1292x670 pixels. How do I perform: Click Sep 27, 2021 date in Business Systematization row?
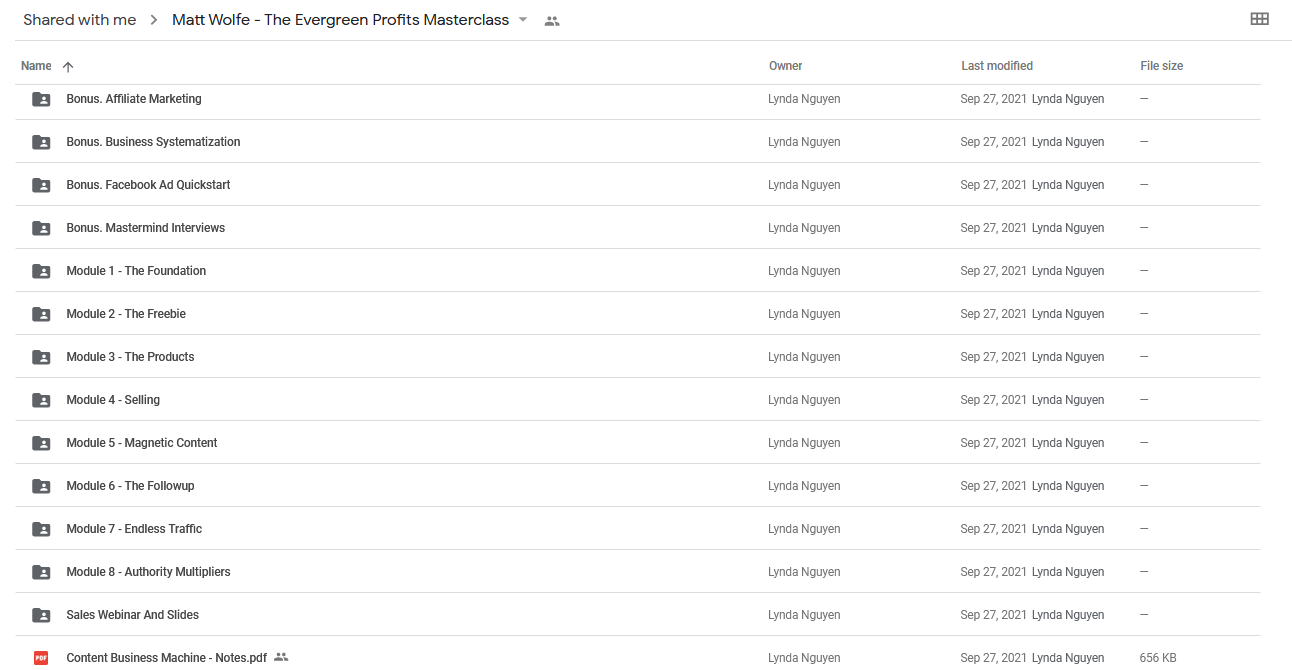coord(994,142)
